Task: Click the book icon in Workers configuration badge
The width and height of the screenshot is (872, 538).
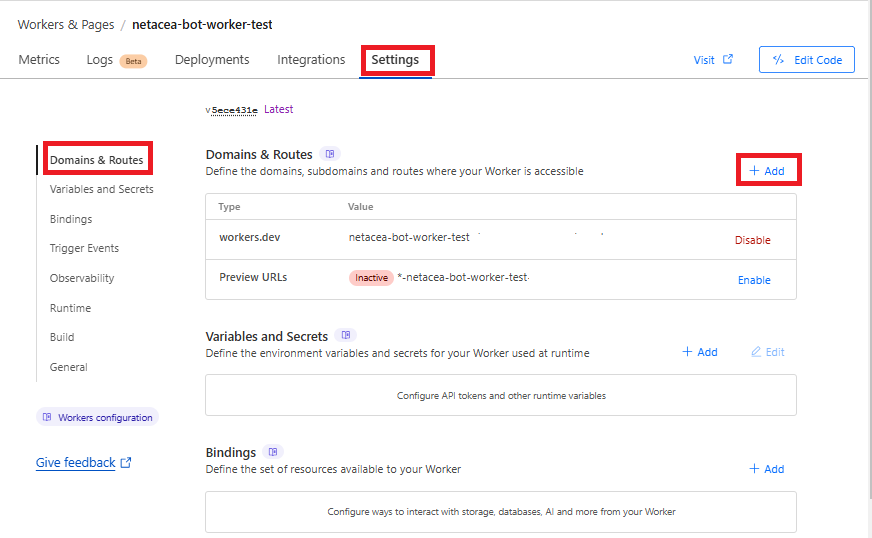Action: (x=47, y=417)
